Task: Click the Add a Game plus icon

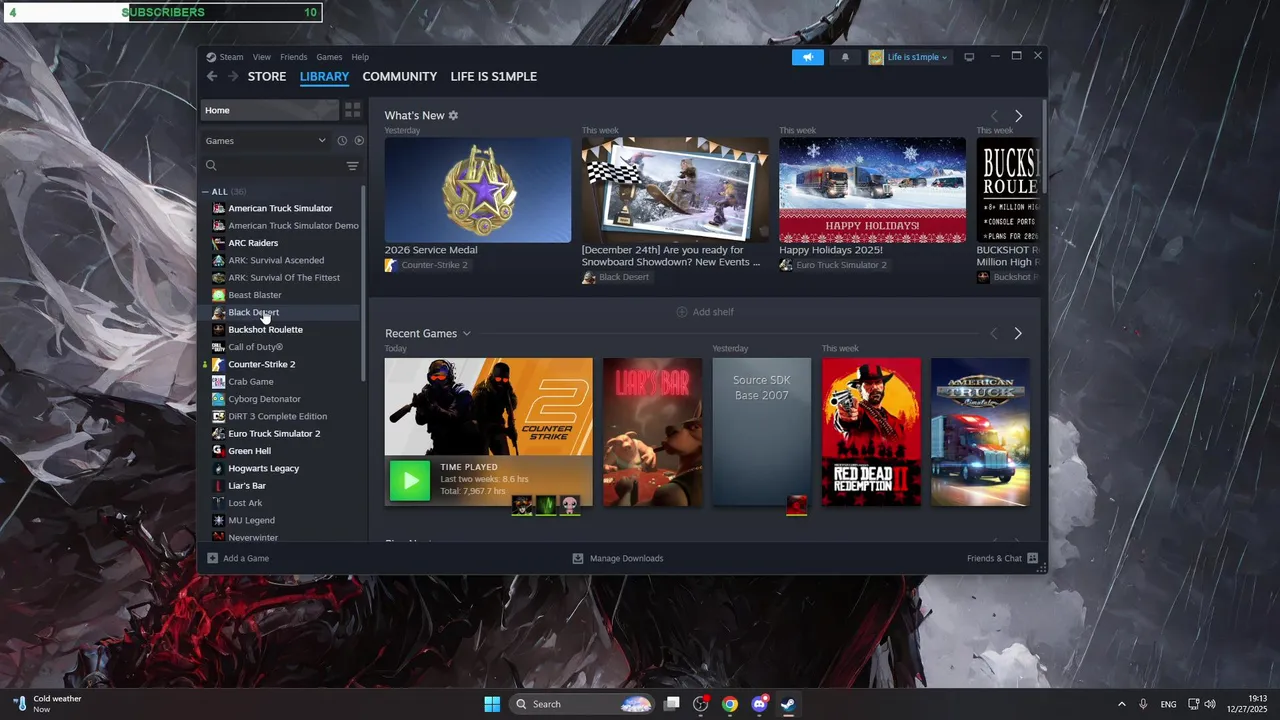Action: pyautogui.click(x=212, y=558)
